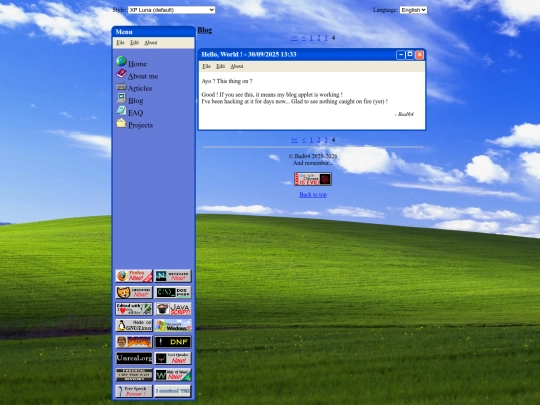Click the folder icon beside Projects
Image resolution: width=540 pixels, height=405 pixels.
(121, 123)
